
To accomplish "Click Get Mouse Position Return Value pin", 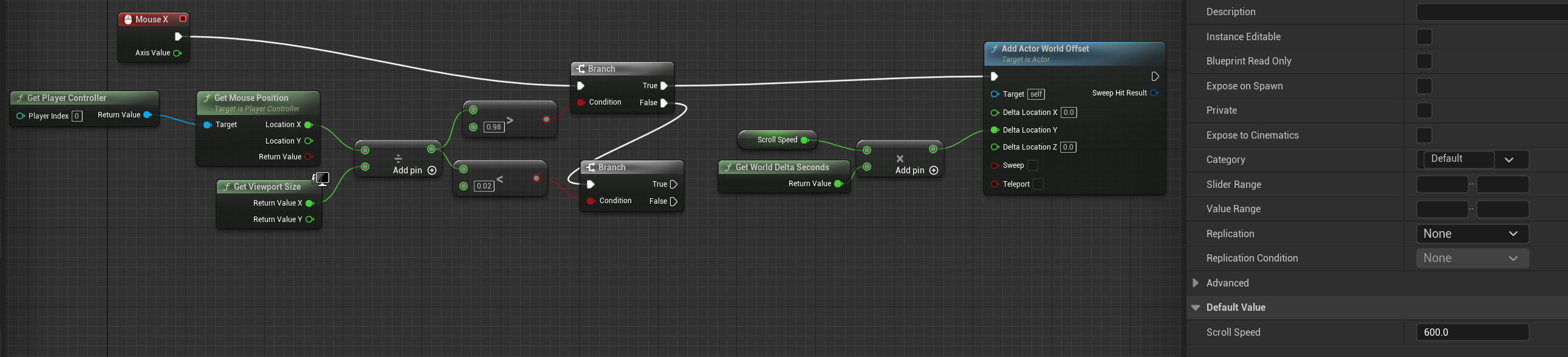I will click(309, 156).
